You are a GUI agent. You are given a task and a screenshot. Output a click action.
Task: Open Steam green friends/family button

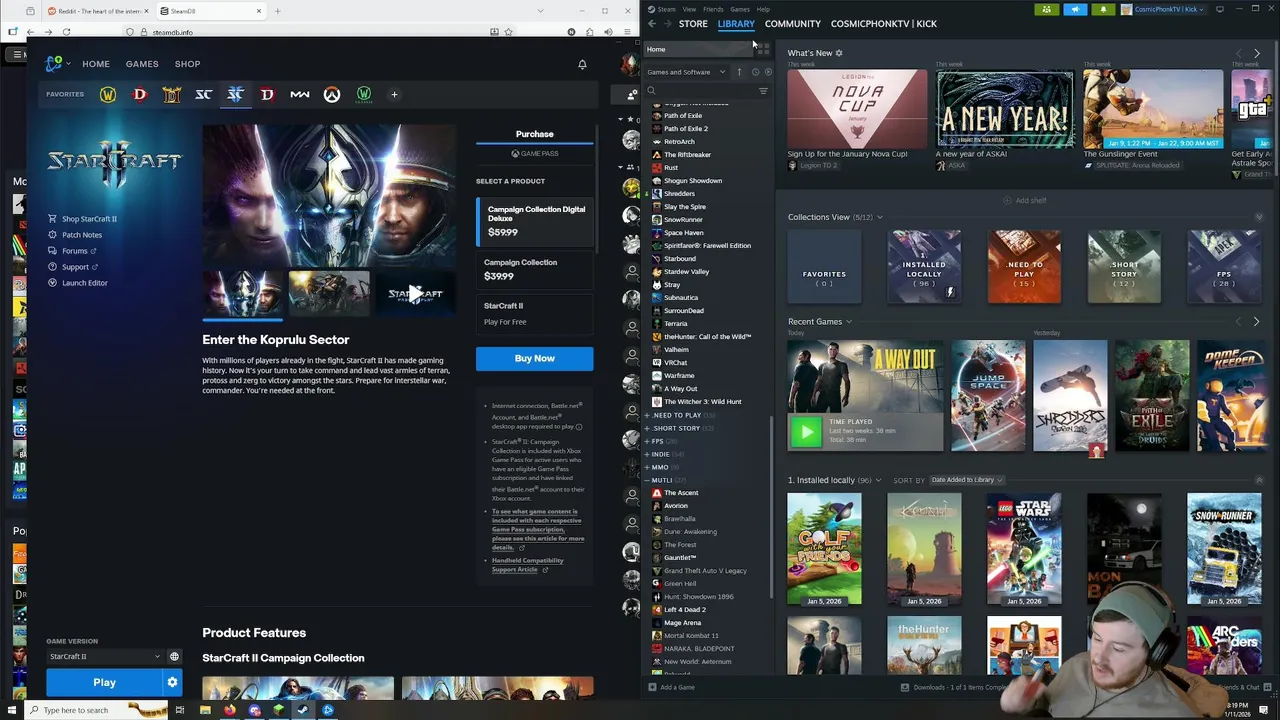[1046, 9]
